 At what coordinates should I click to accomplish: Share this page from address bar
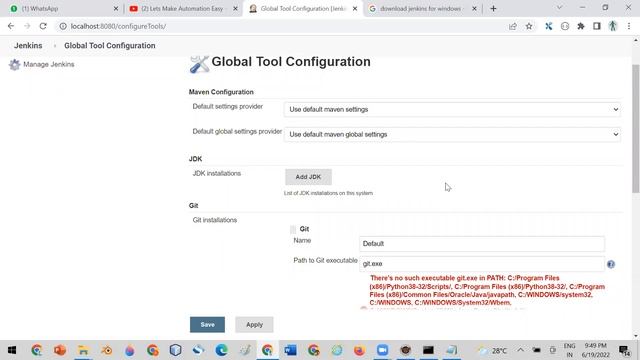click(513, 26)
